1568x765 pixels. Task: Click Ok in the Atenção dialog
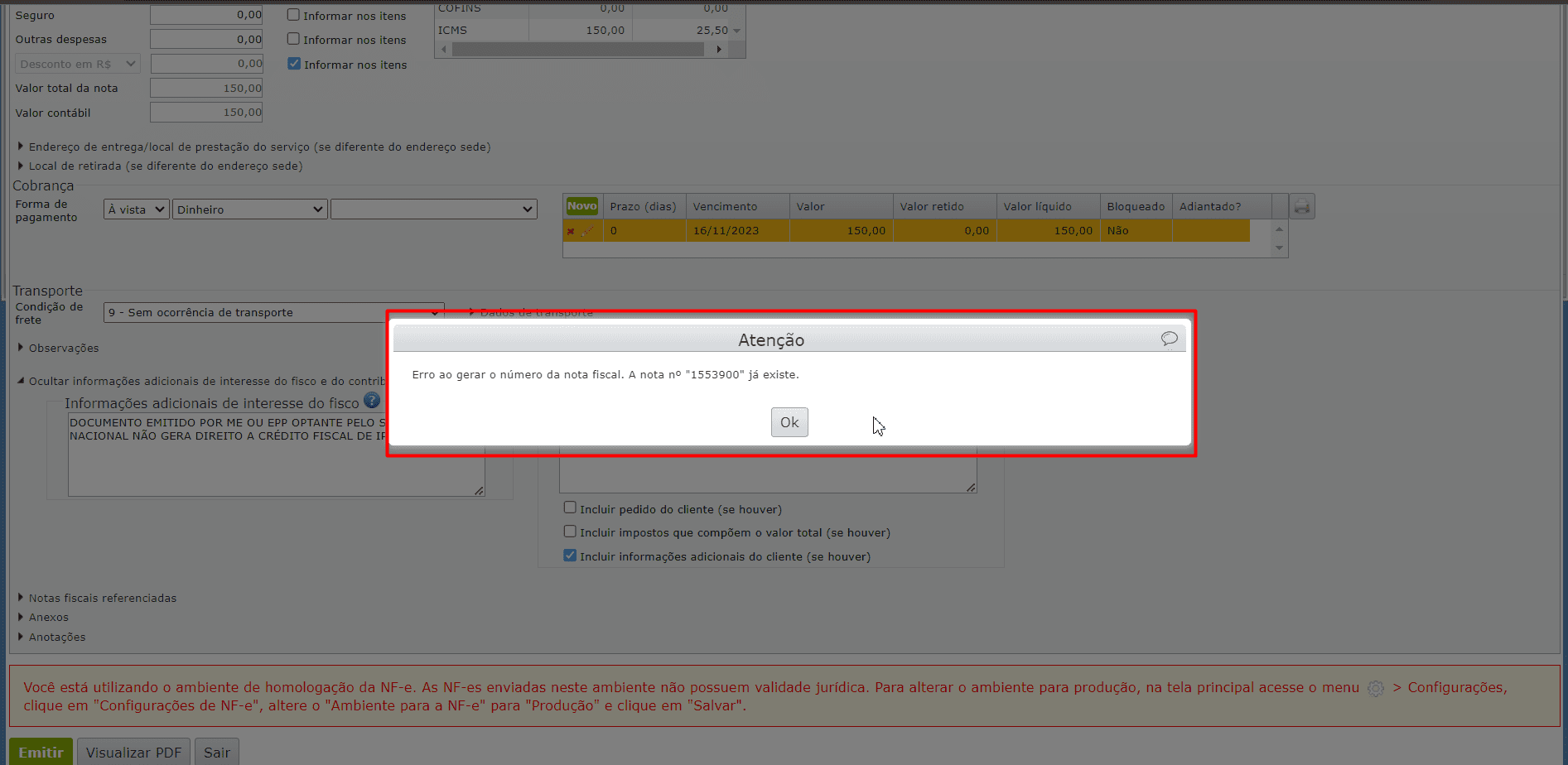click(x=789, y=422)
